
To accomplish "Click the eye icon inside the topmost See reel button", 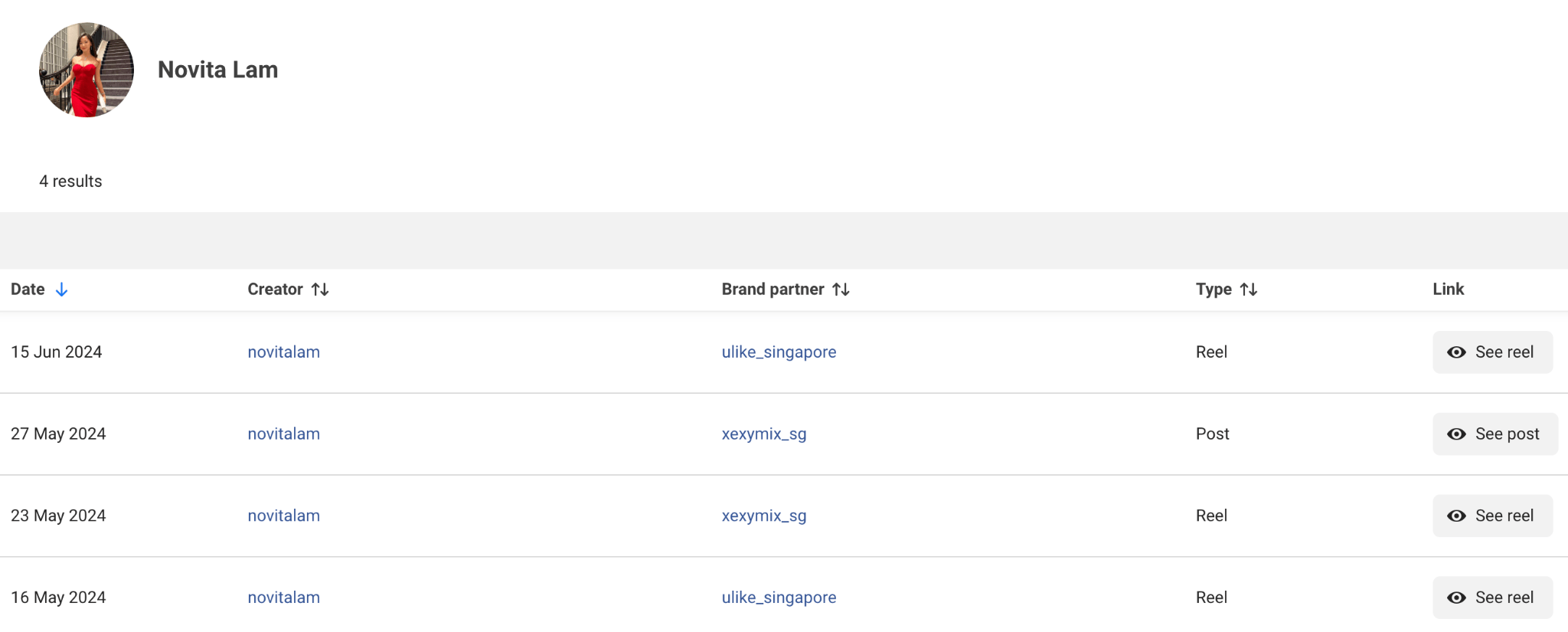I will pos(1457,352).
